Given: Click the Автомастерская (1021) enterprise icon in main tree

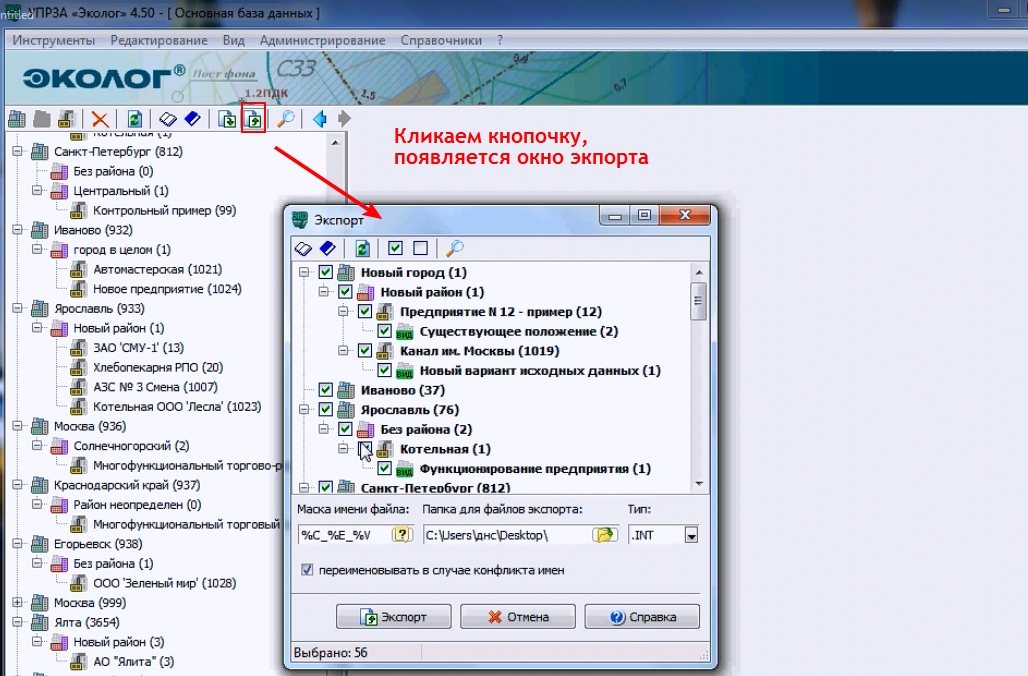Looking at the screenshot, I should (79, 269).
